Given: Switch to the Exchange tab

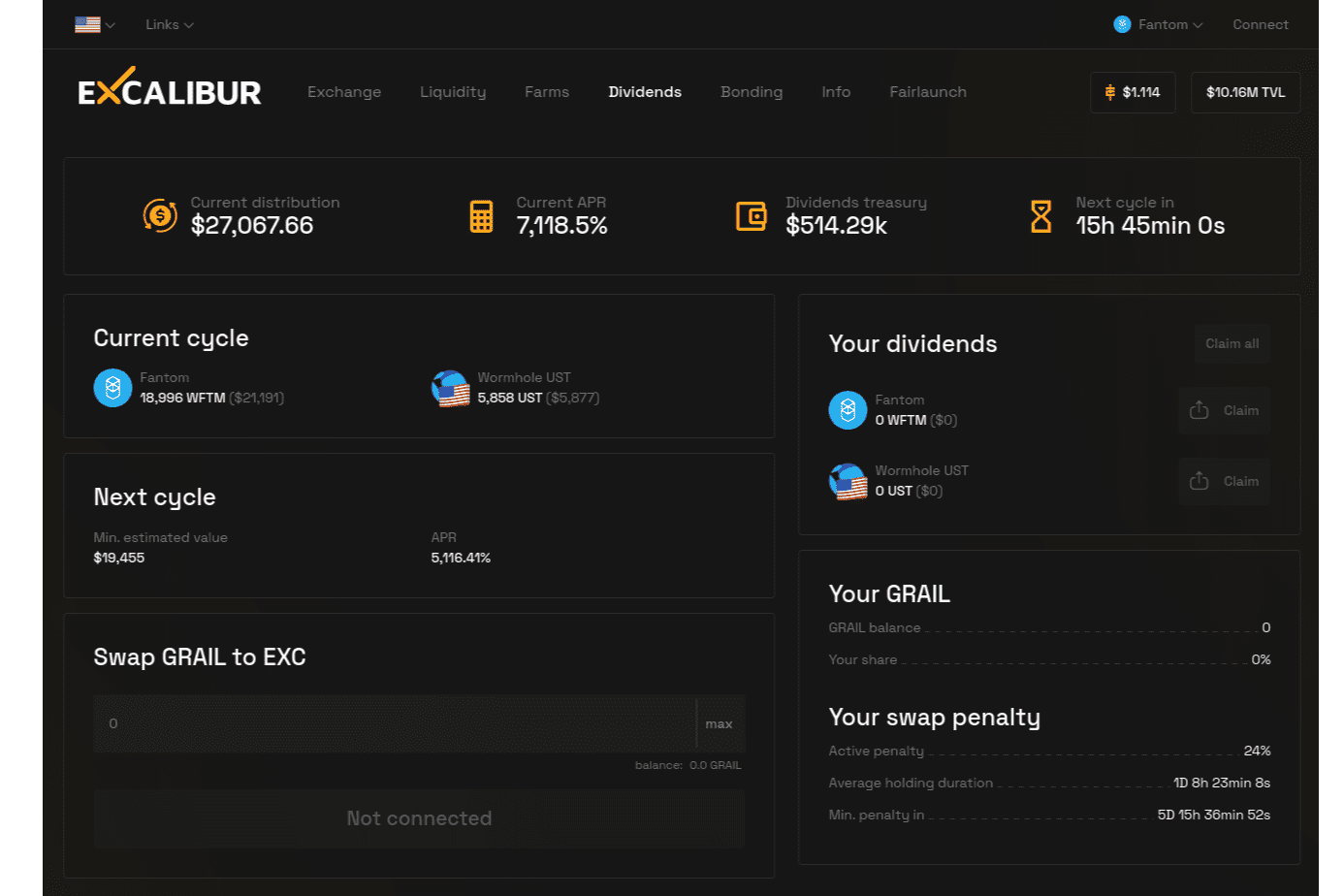Looking at the screenshot, I should [x=344, y=92].
